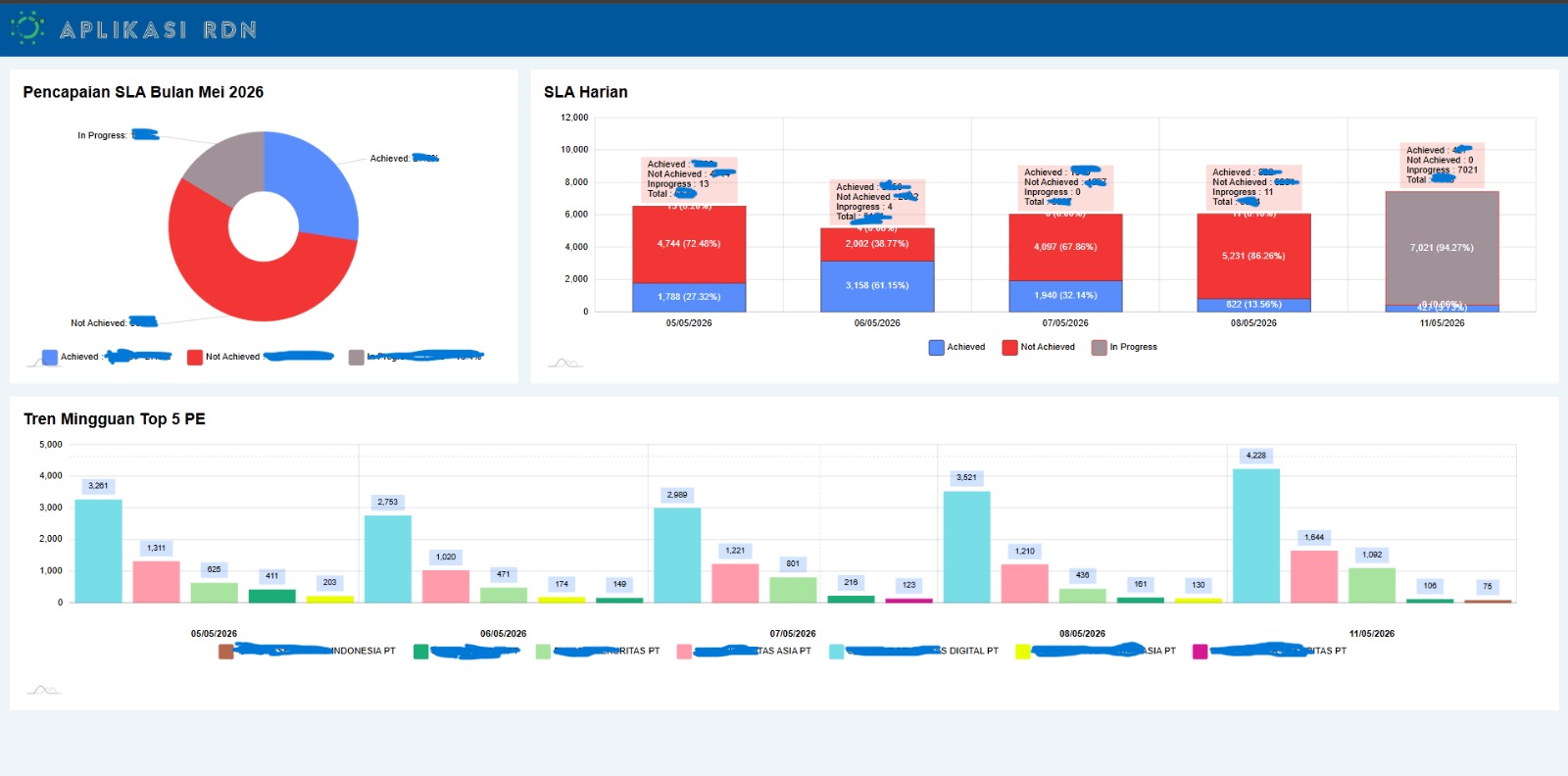This screenshot has width=1568, height=776.
Task: Click the tooltip box showing Inprogress : 11
Action: pyautogui.click(x=1254, y=187)
